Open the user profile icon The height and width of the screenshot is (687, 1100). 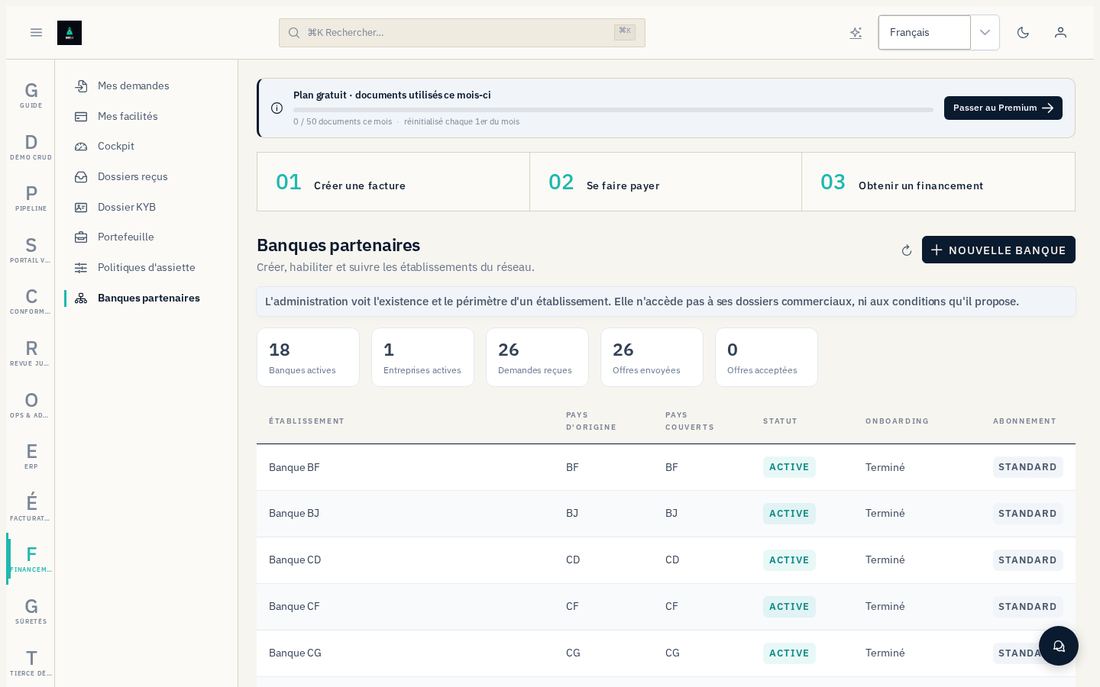[1061, 32]
